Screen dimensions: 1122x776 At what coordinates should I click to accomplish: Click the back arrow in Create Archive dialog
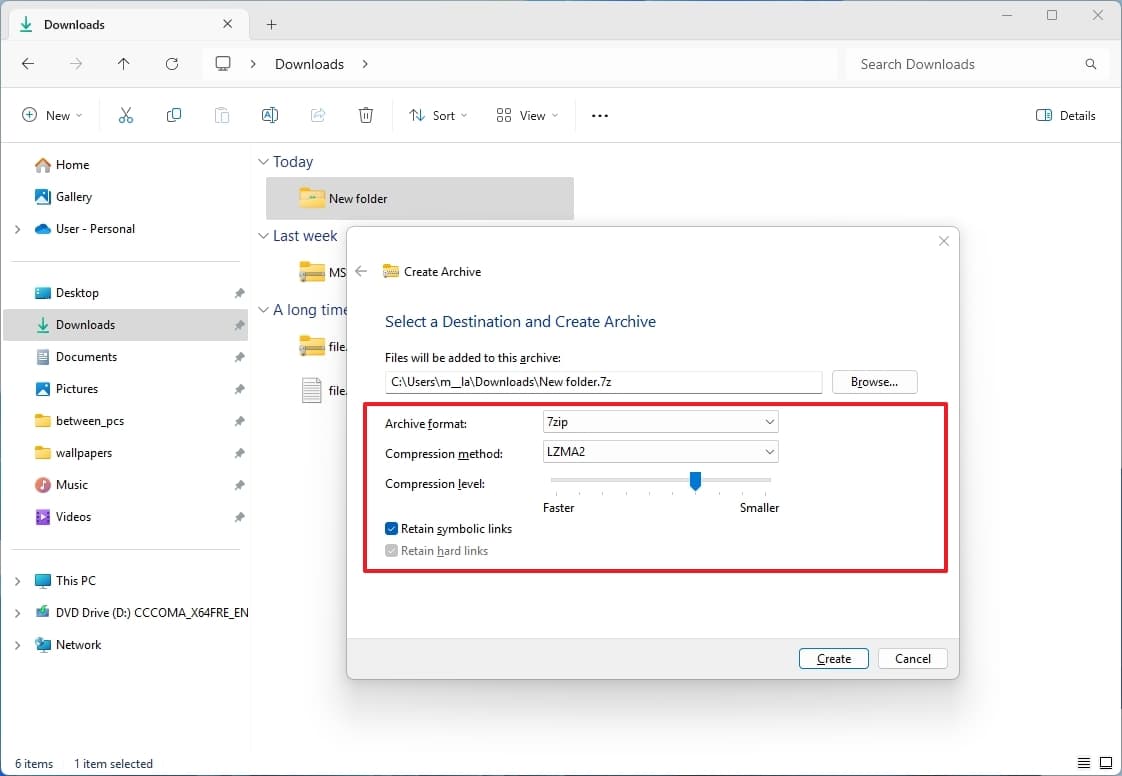click(361, 270)
